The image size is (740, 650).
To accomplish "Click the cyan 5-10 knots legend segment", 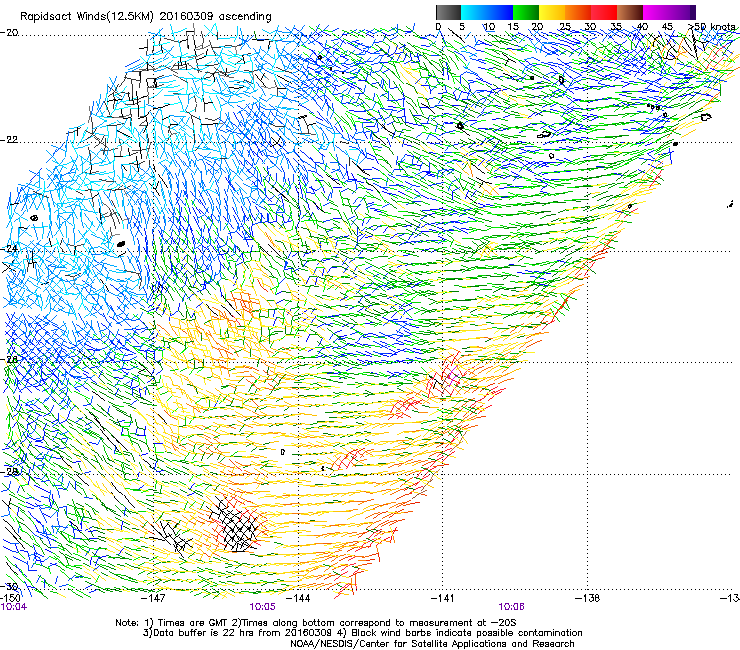I will [474, 12].
